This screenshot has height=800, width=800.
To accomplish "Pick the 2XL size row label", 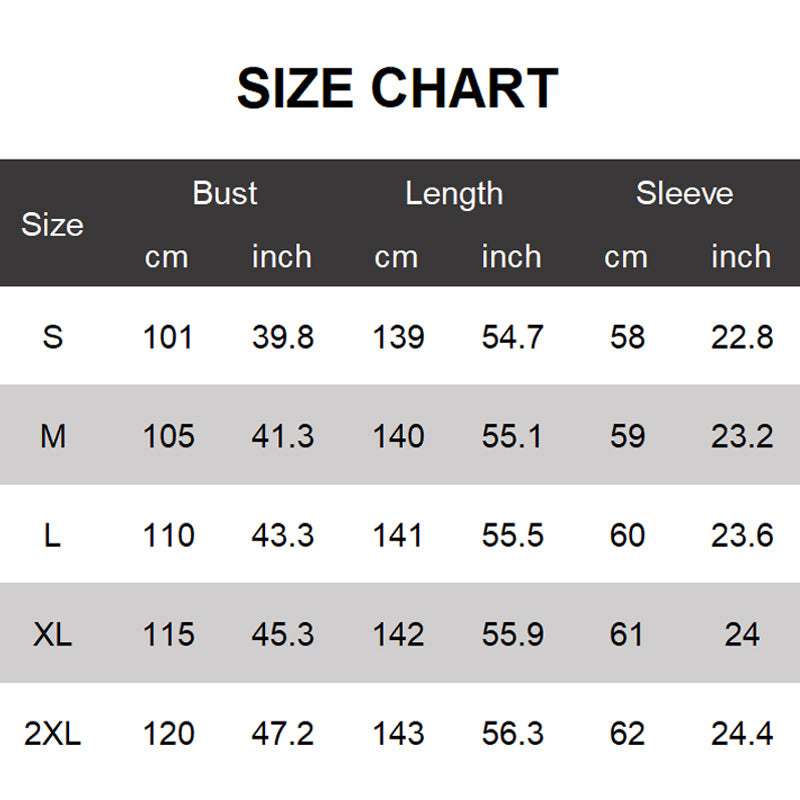I will 52,735.
